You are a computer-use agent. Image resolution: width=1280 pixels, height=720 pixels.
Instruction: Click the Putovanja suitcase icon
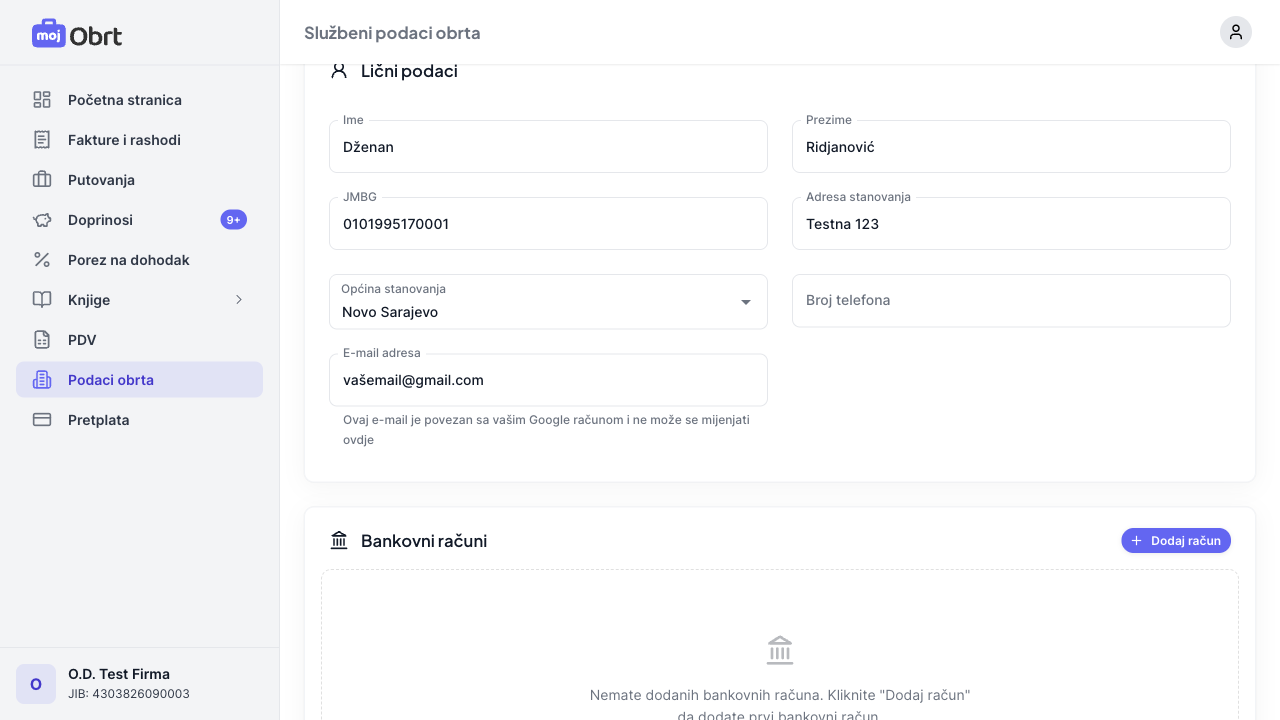(x=42, y=180)
